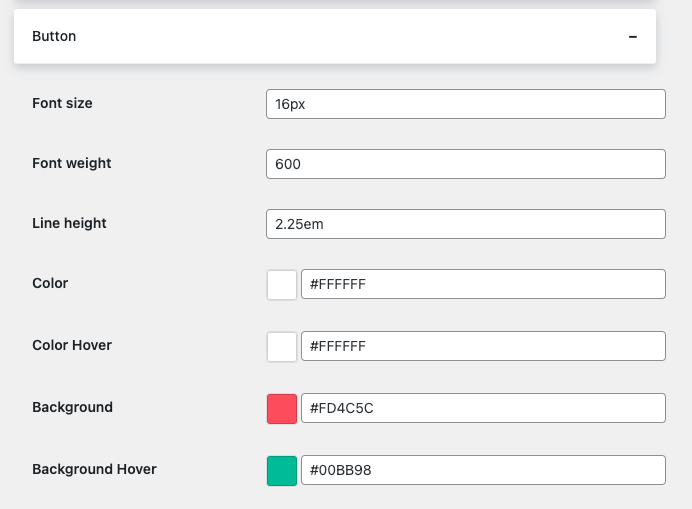
Task: Click the Background Hover label text
Action: 94,469
